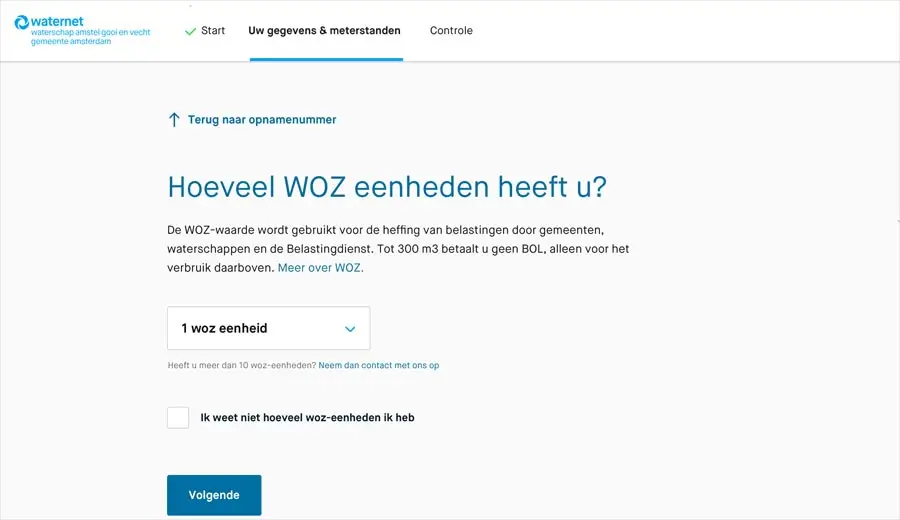Click the waterschap amstel gooi en vecht tagline

(x=91, y=33)
